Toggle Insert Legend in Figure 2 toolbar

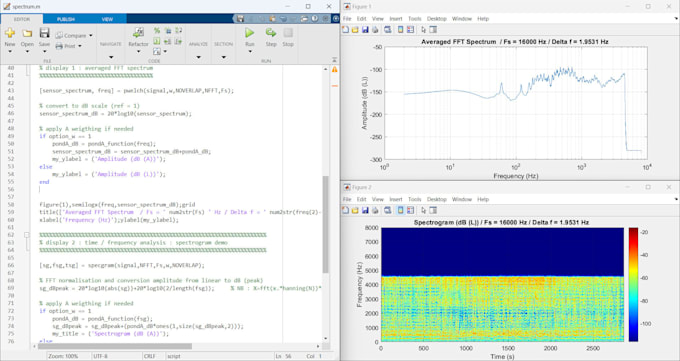(410, 210)
